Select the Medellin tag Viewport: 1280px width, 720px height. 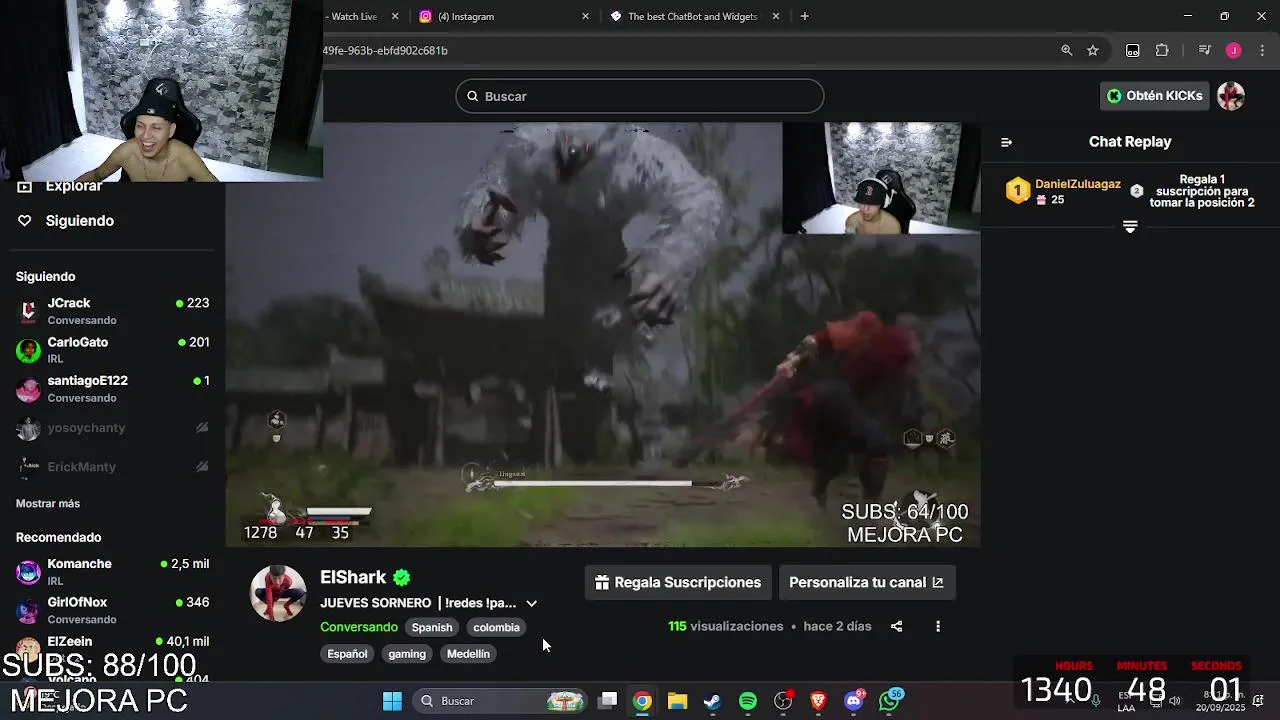click(x=468, y=654)
